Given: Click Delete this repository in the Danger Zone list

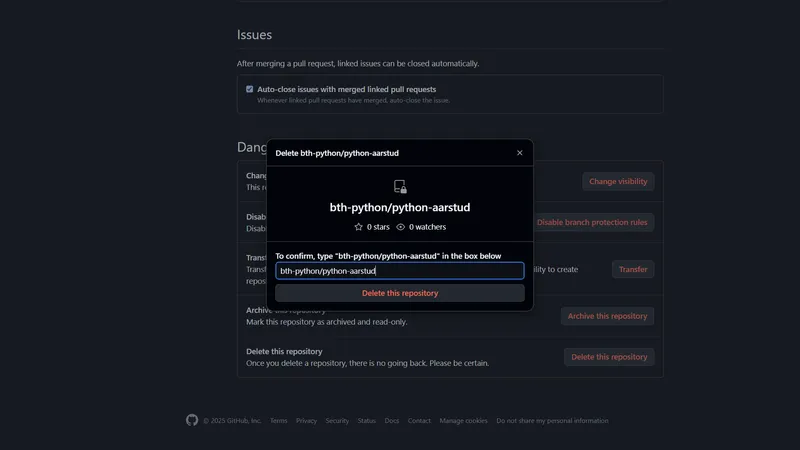Looking at the screenshot, I should point(608,356).
